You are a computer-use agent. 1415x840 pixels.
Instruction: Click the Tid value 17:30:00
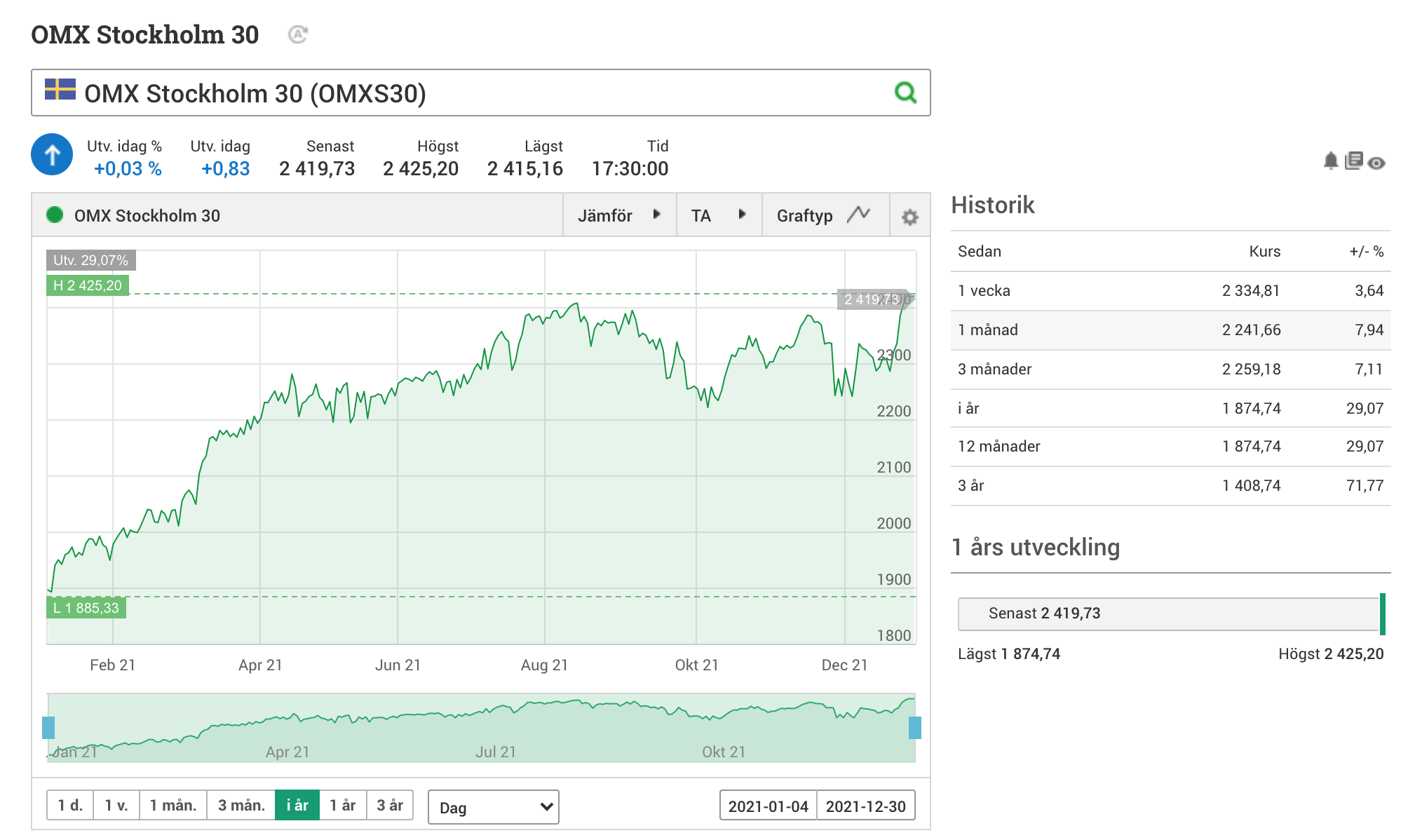[x=630, y=169]
